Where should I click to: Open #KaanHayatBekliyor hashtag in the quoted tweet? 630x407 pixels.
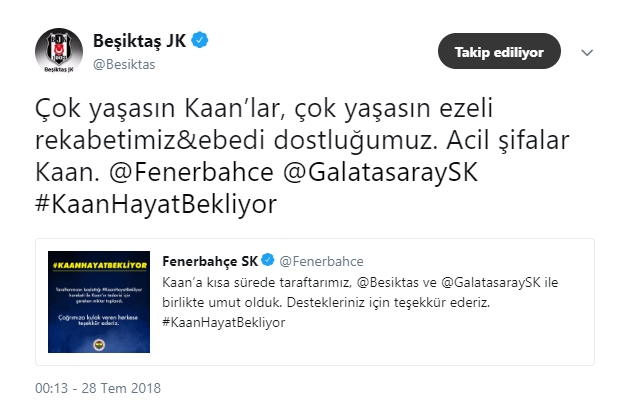point(224,322)
